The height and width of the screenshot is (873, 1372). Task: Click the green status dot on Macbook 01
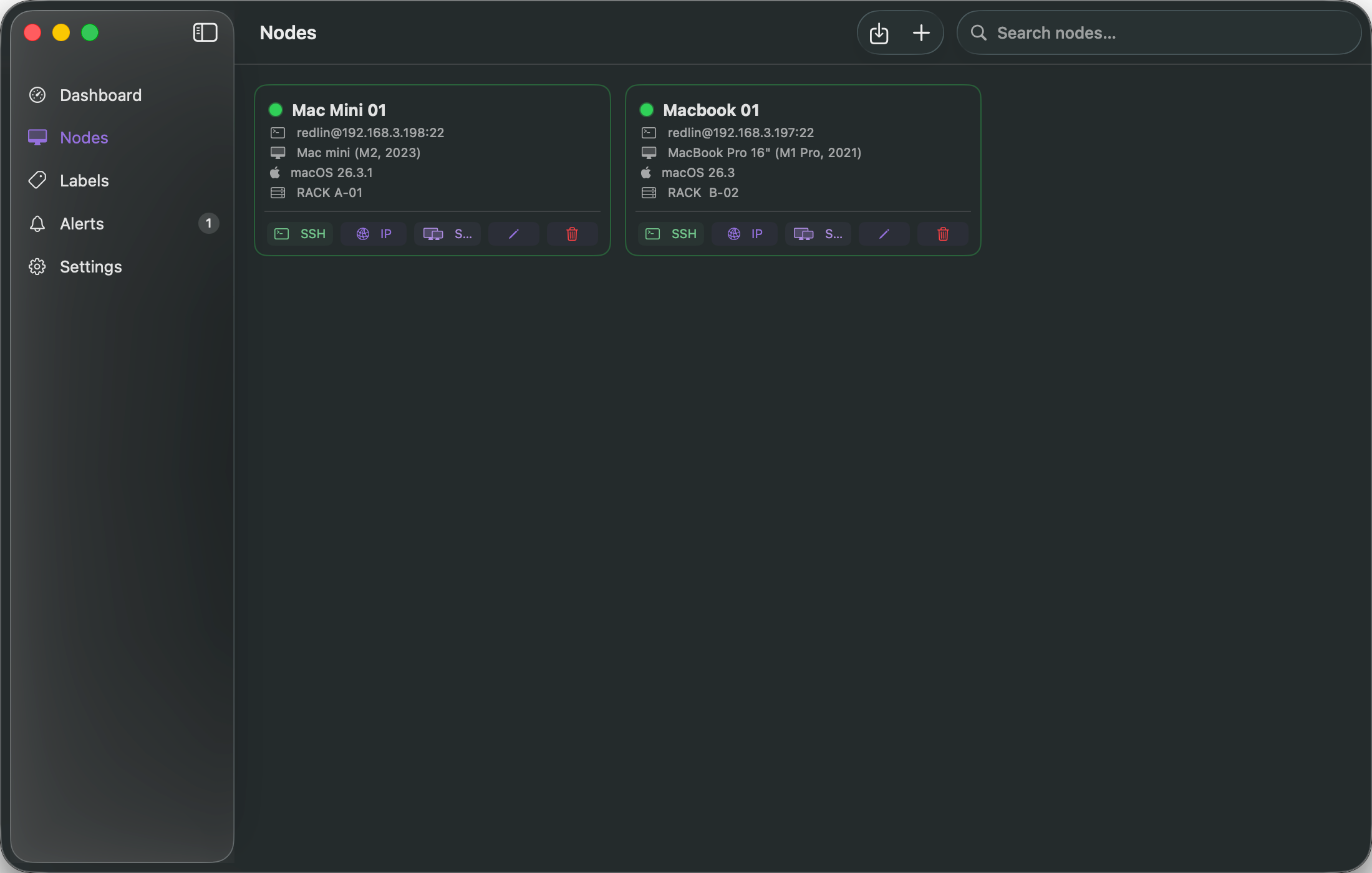[x=647, y=110]
